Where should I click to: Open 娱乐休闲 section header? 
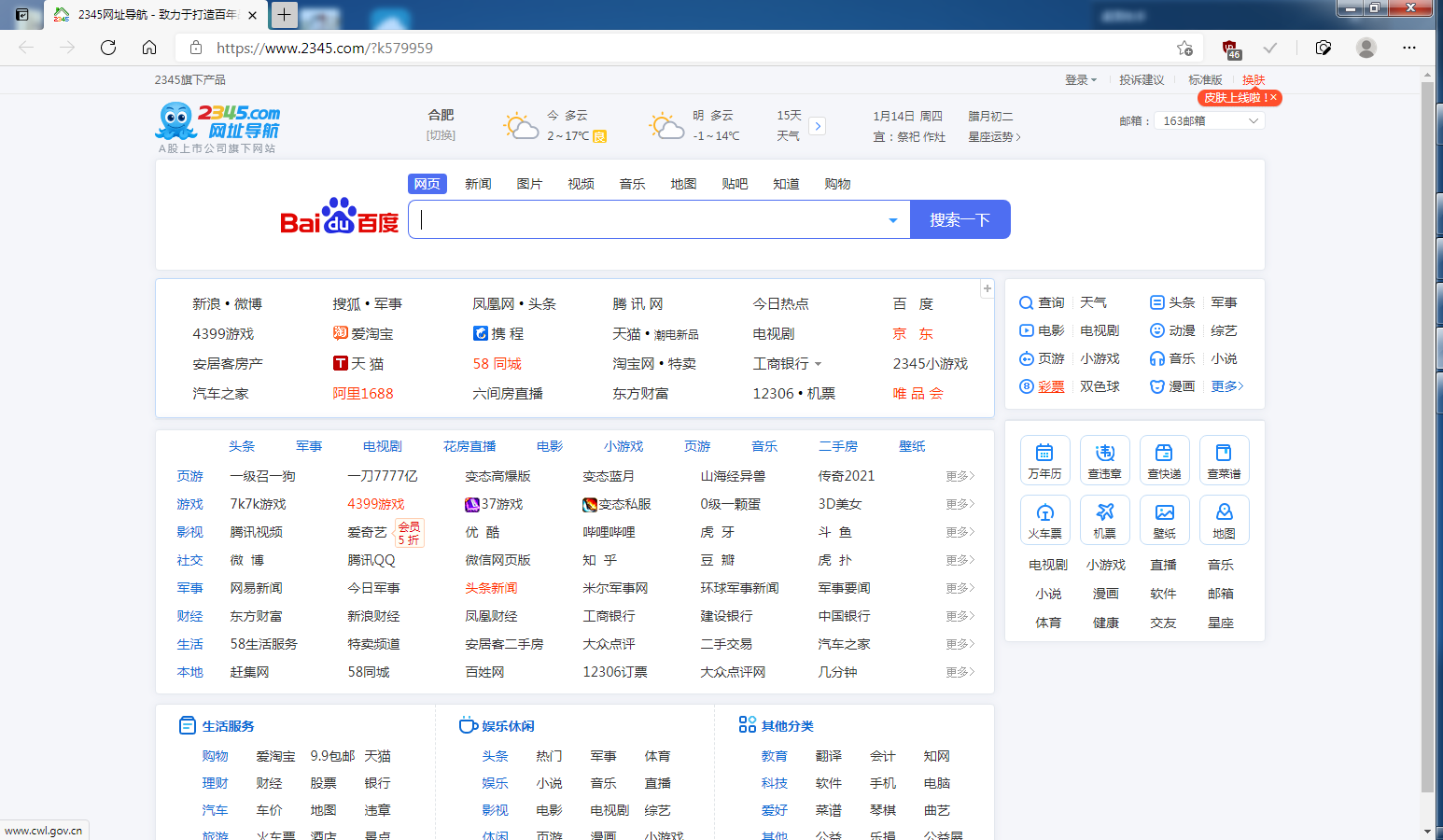click(x=497, y=726)
